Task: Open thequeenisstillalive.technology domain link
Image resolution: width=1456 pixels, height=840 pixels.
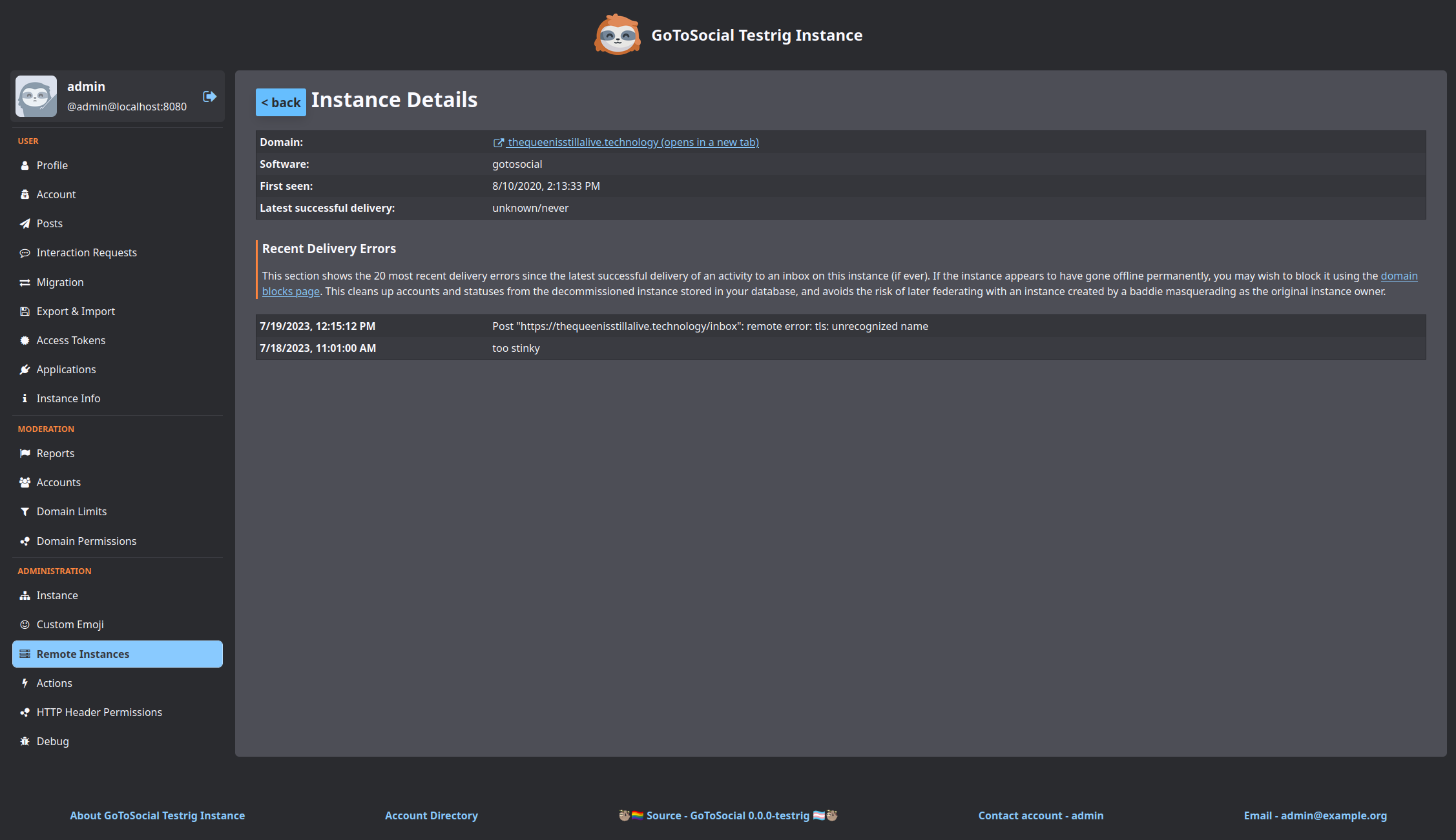Action: coord(632,142)
